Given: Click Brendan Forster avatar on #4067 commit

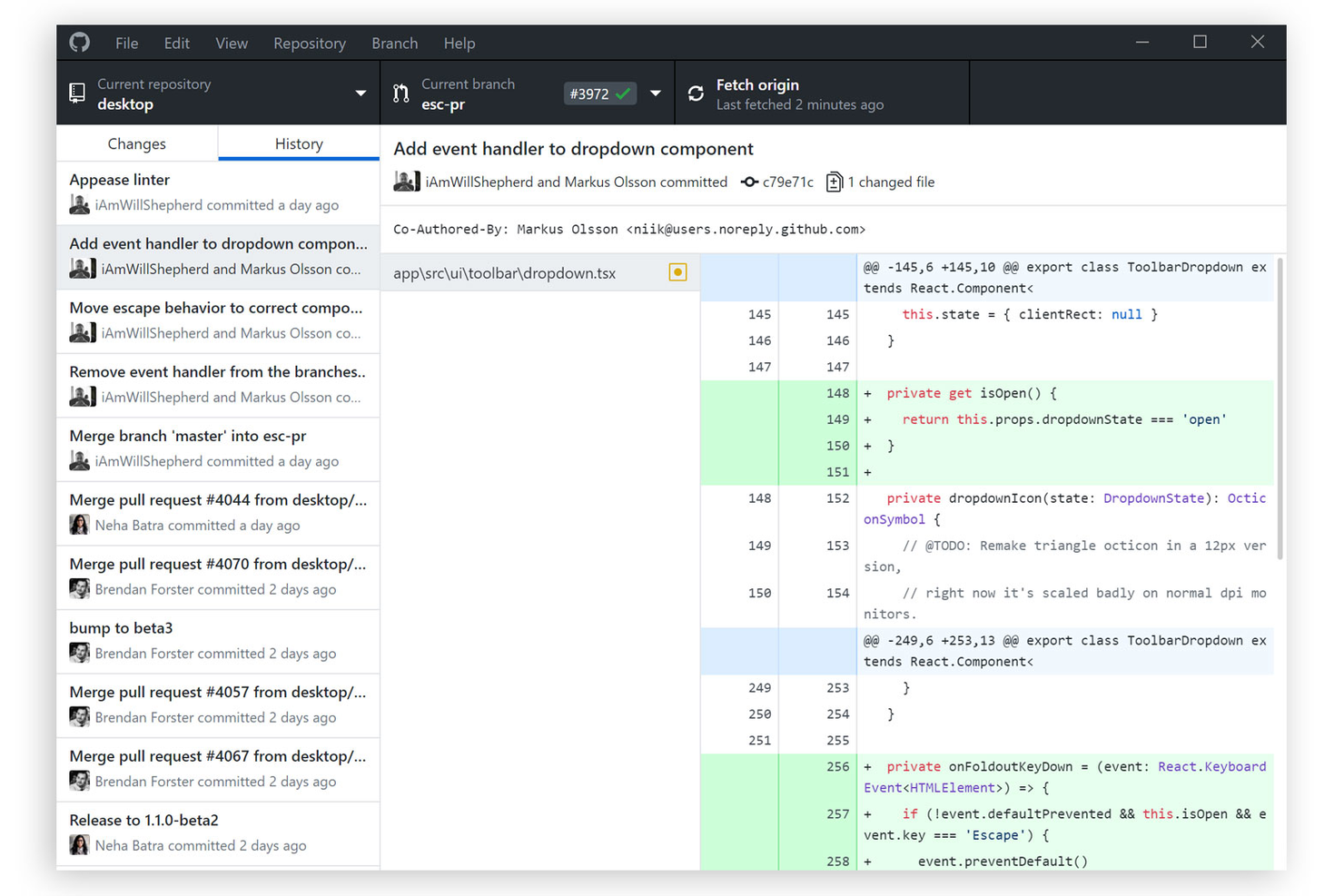Looking at the screenshot, I should (x=79, y=781).
